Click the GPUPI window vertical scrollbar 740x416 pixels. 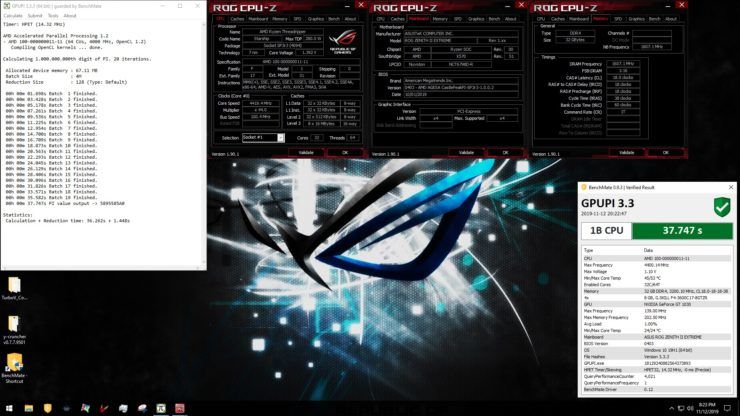pos(203,143)
